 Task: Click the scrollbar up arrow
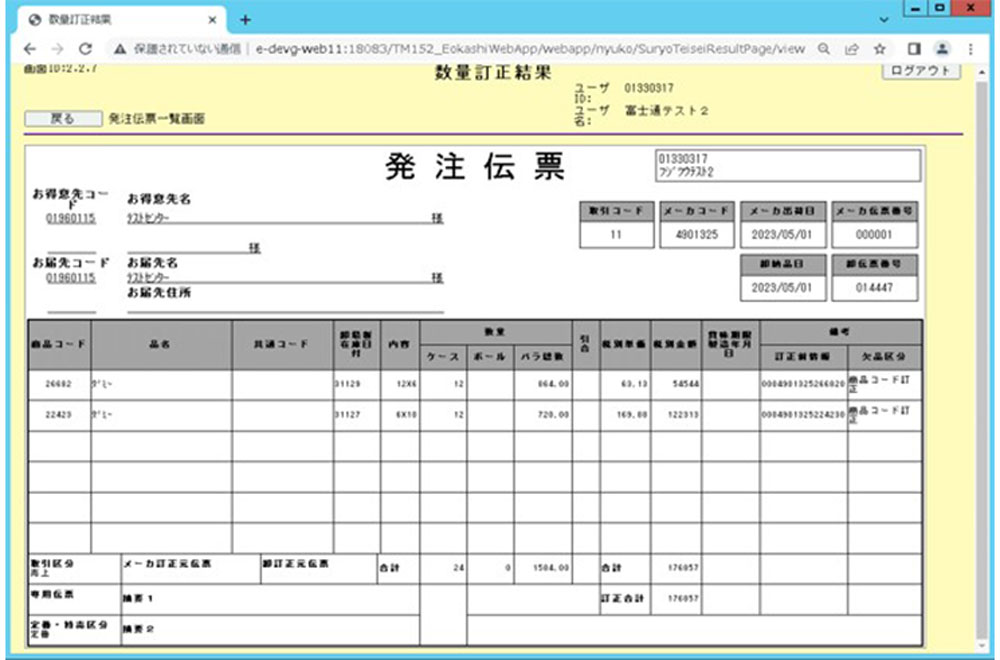983,72
